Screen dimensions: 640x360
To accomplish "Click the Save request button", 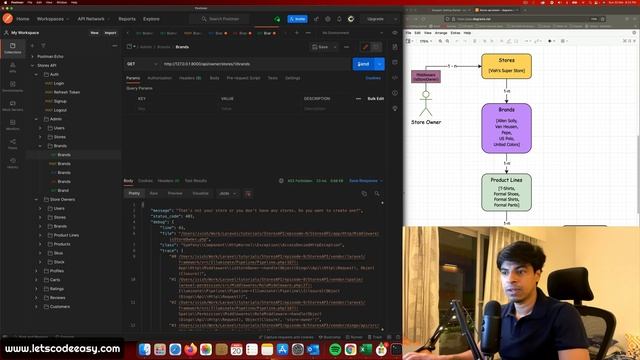I will click(320, 47).
